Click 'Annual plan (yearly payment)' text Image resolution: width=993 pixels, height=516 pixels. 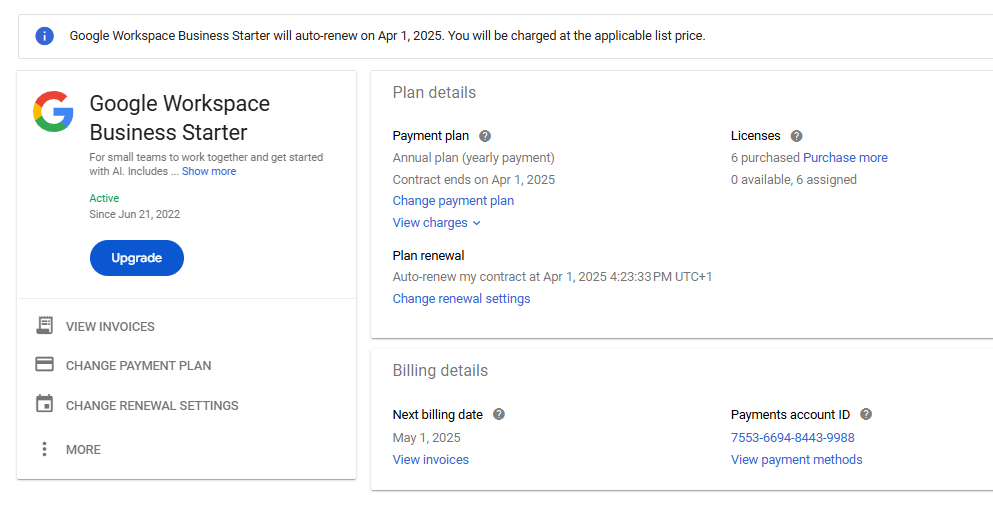tap(474, 158)
